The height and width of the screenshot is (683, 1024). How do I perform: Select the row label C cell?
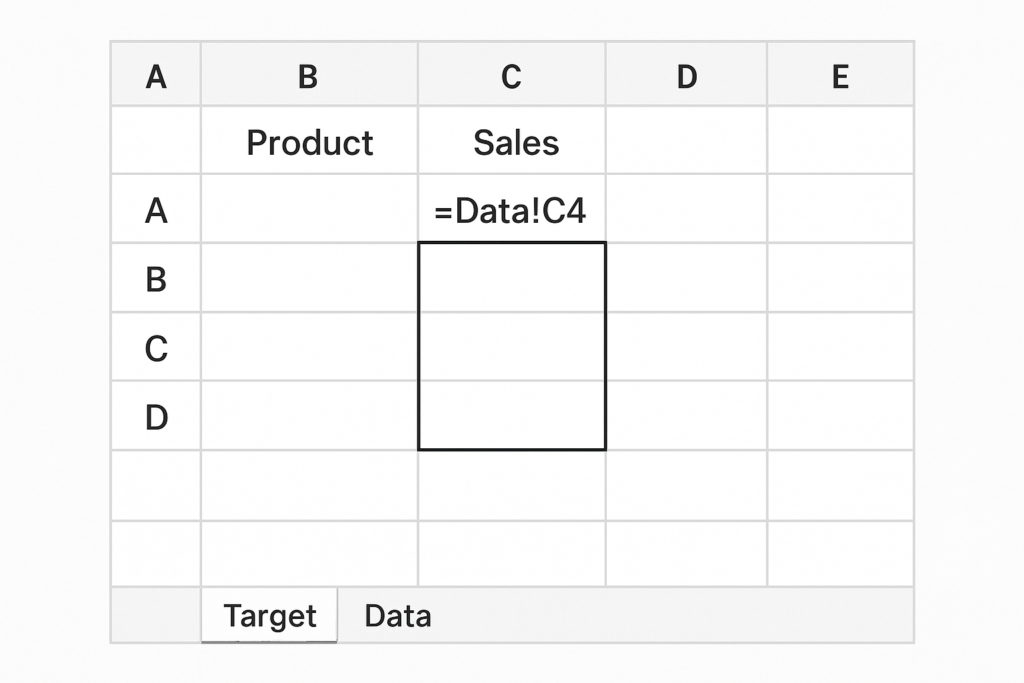tap(156, 347)
